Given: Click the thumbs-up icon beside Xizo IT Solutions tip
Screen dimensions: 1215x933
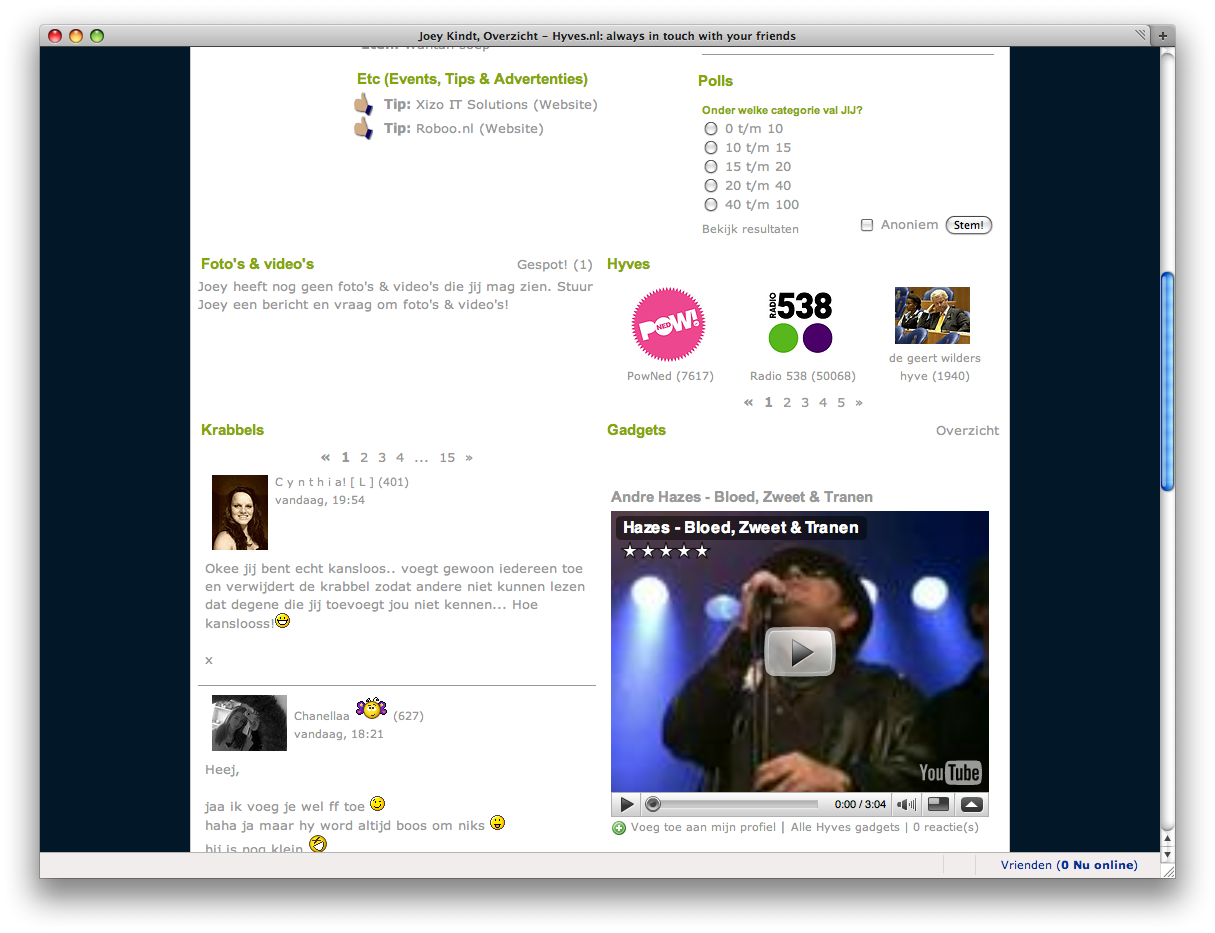Looking at the screenshot, I should point(363,104).
